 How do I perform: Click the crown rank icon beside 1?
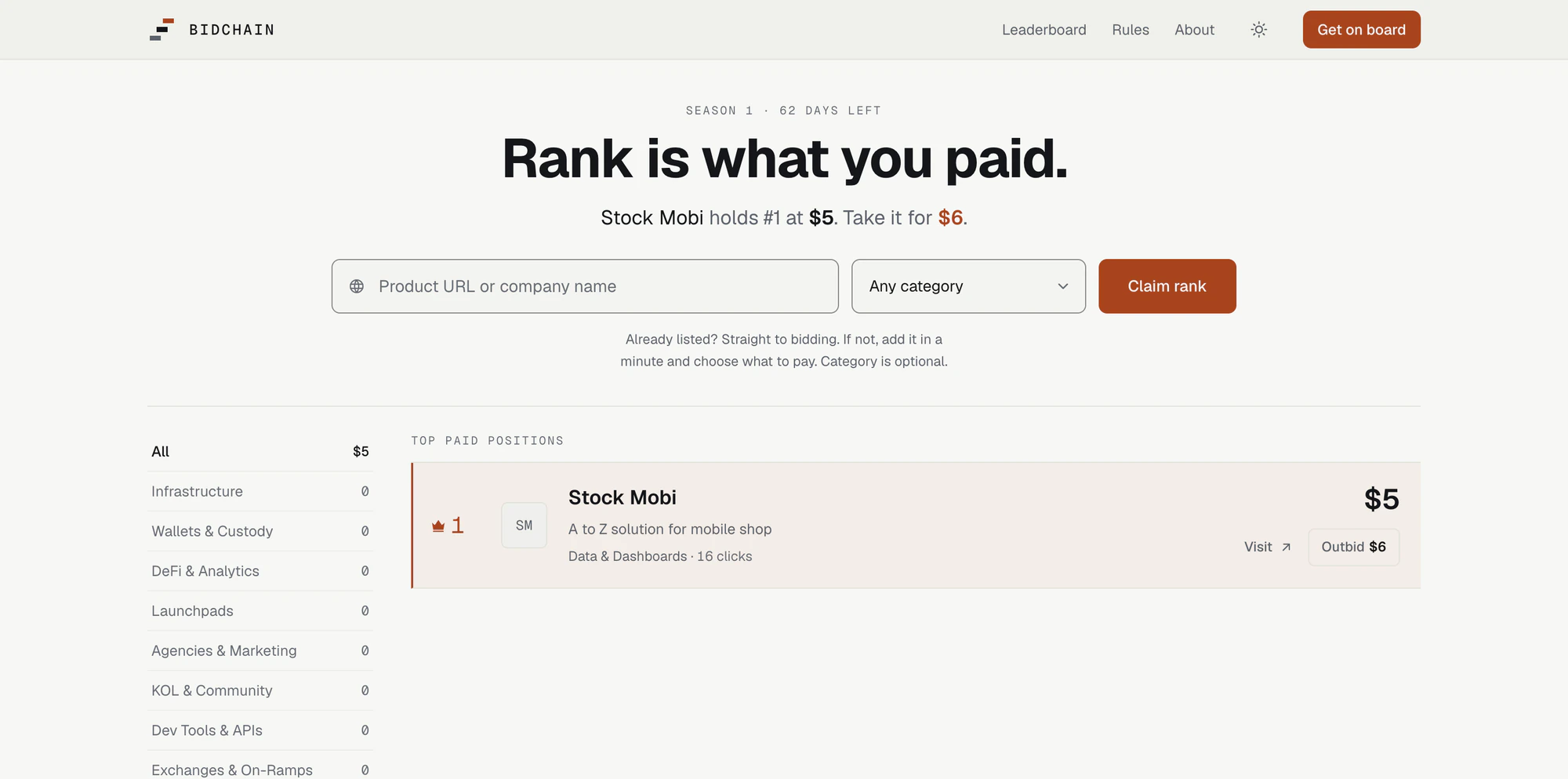pos(438,526)
